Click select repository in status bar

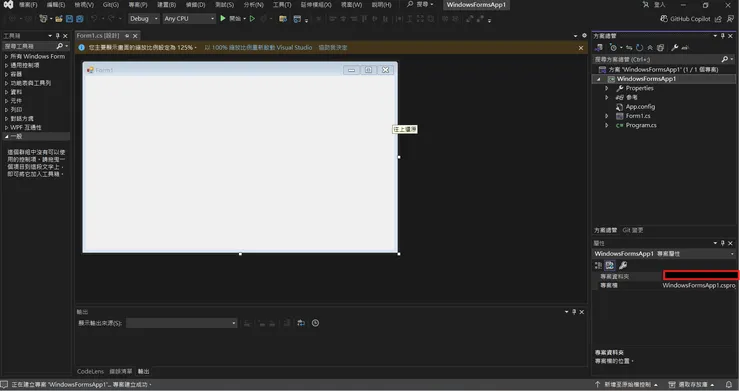pyautogui.click(x=691, y=384)
